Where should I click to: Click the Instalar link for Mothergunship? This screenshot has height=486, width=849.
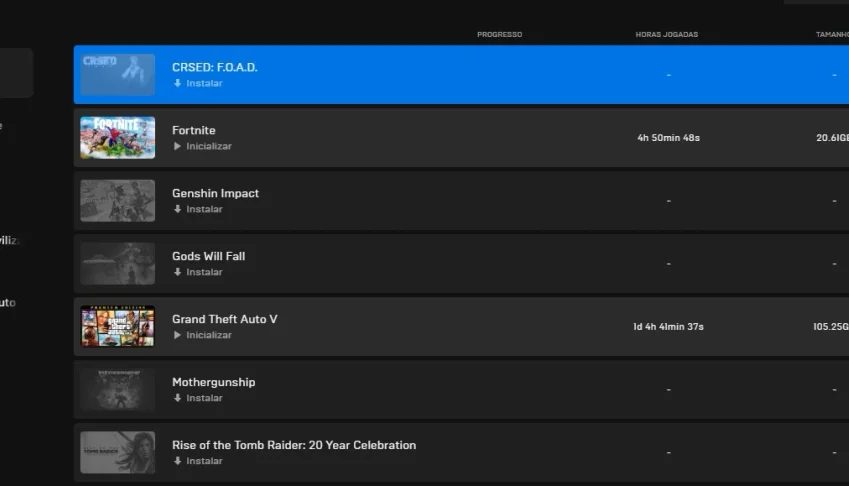(x=204, y=398)
